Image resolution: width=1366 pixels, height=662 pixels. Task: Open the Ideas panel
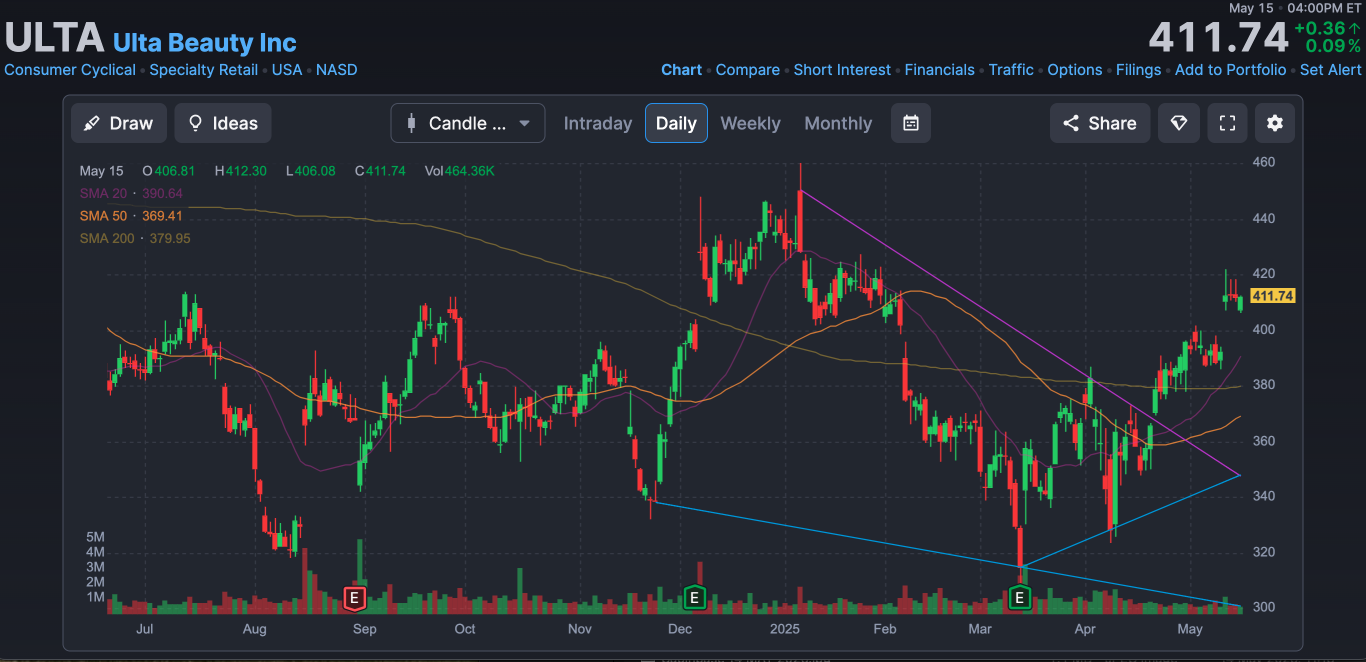(223, 123)
